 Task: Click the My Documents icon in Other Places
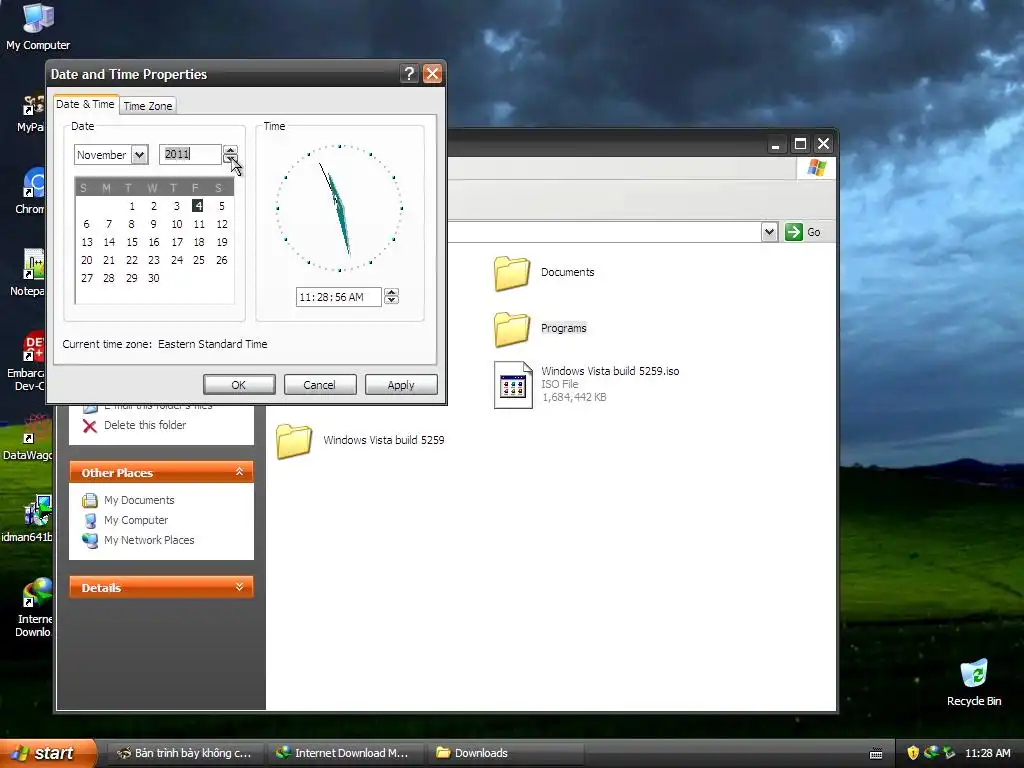(x=89, y=500)
